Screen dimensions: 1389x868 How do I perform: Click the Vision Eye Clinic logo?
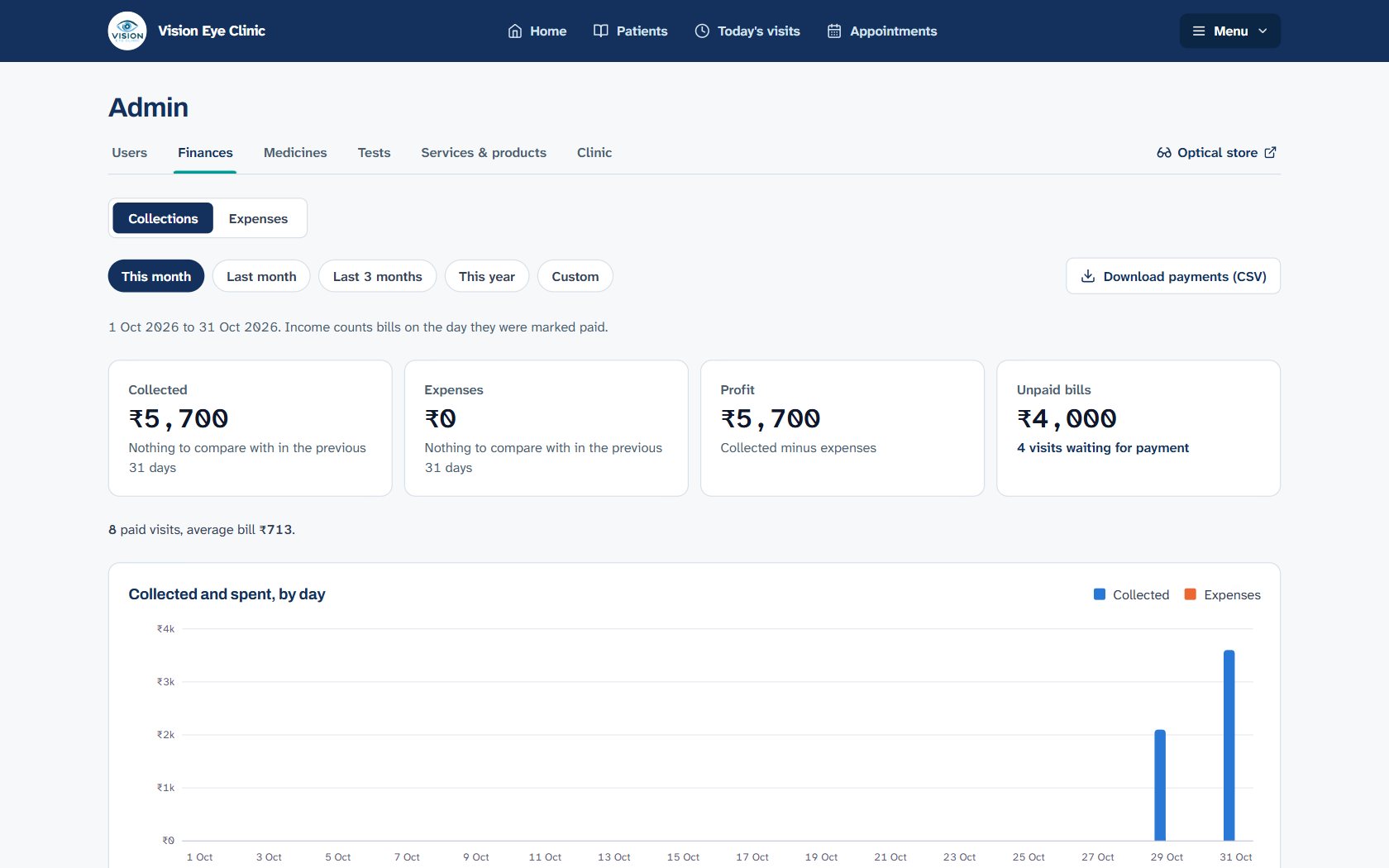pos(127,31)
